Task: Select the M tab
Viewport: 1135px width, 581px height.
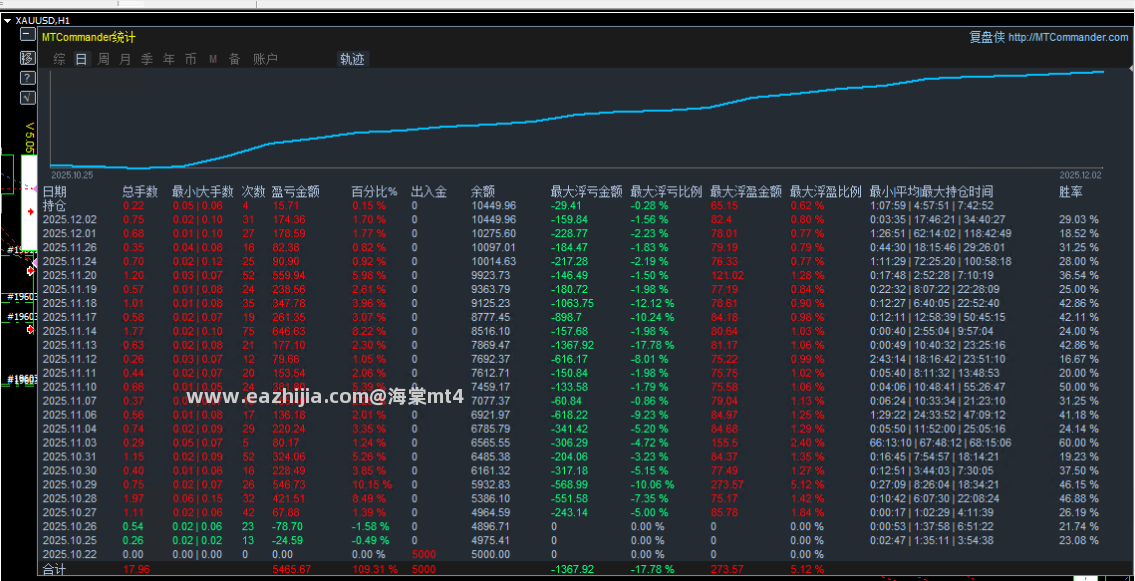Action: coord(213,59)
